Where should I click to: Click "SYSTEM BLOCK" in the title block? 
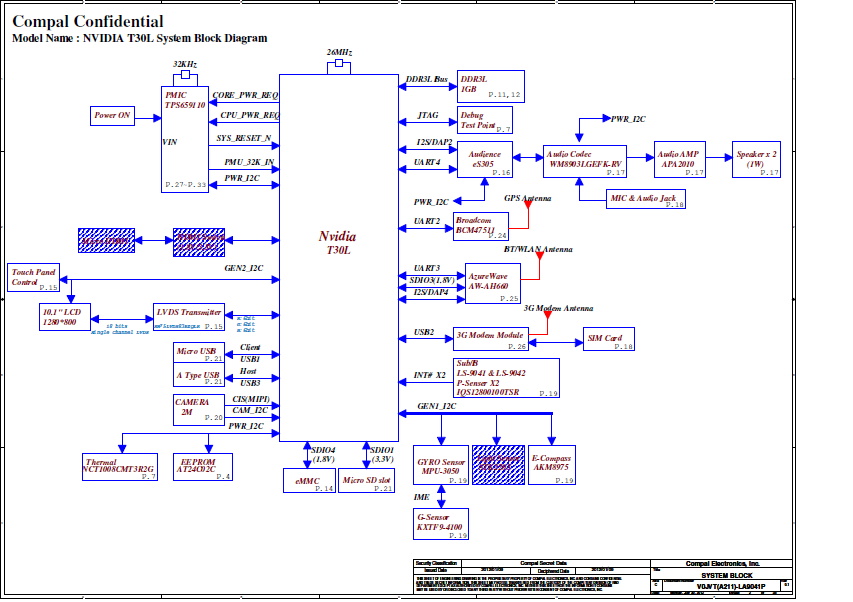pyautogui.click(x=727, y=575)
